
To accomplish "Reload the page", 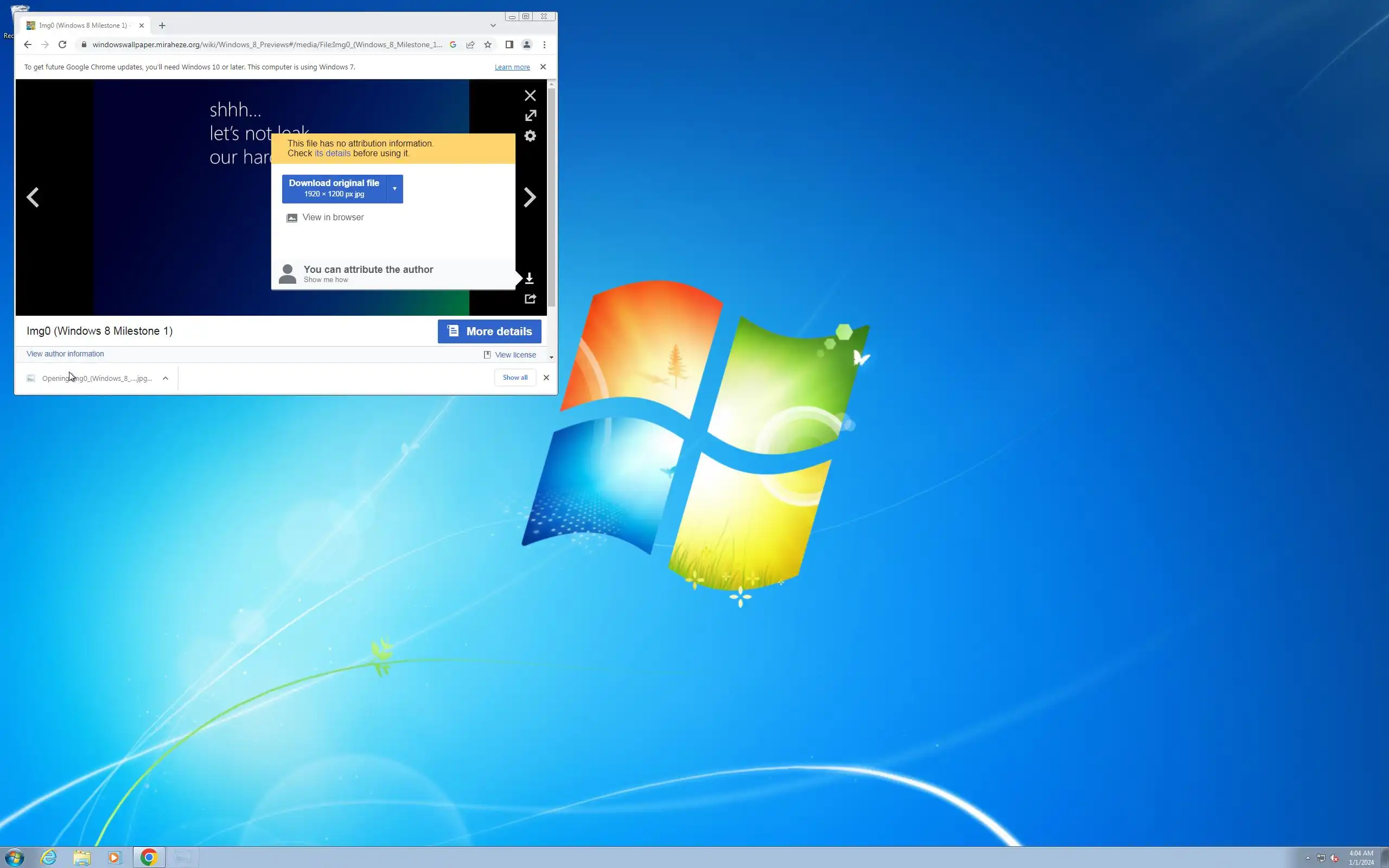I will click(62, 45).
